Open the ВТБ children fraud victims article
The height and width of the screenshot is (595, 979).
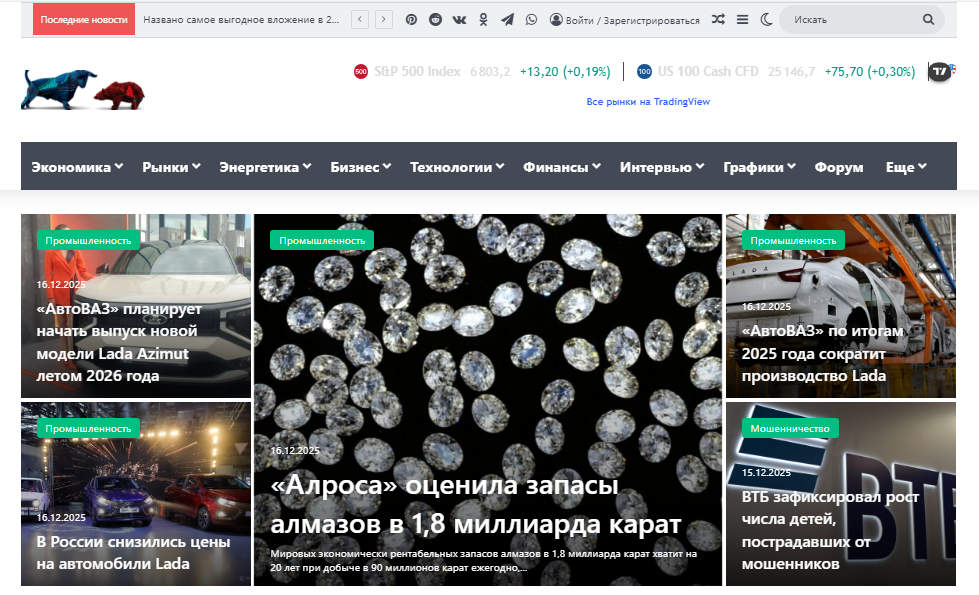[x=830, y=530]
